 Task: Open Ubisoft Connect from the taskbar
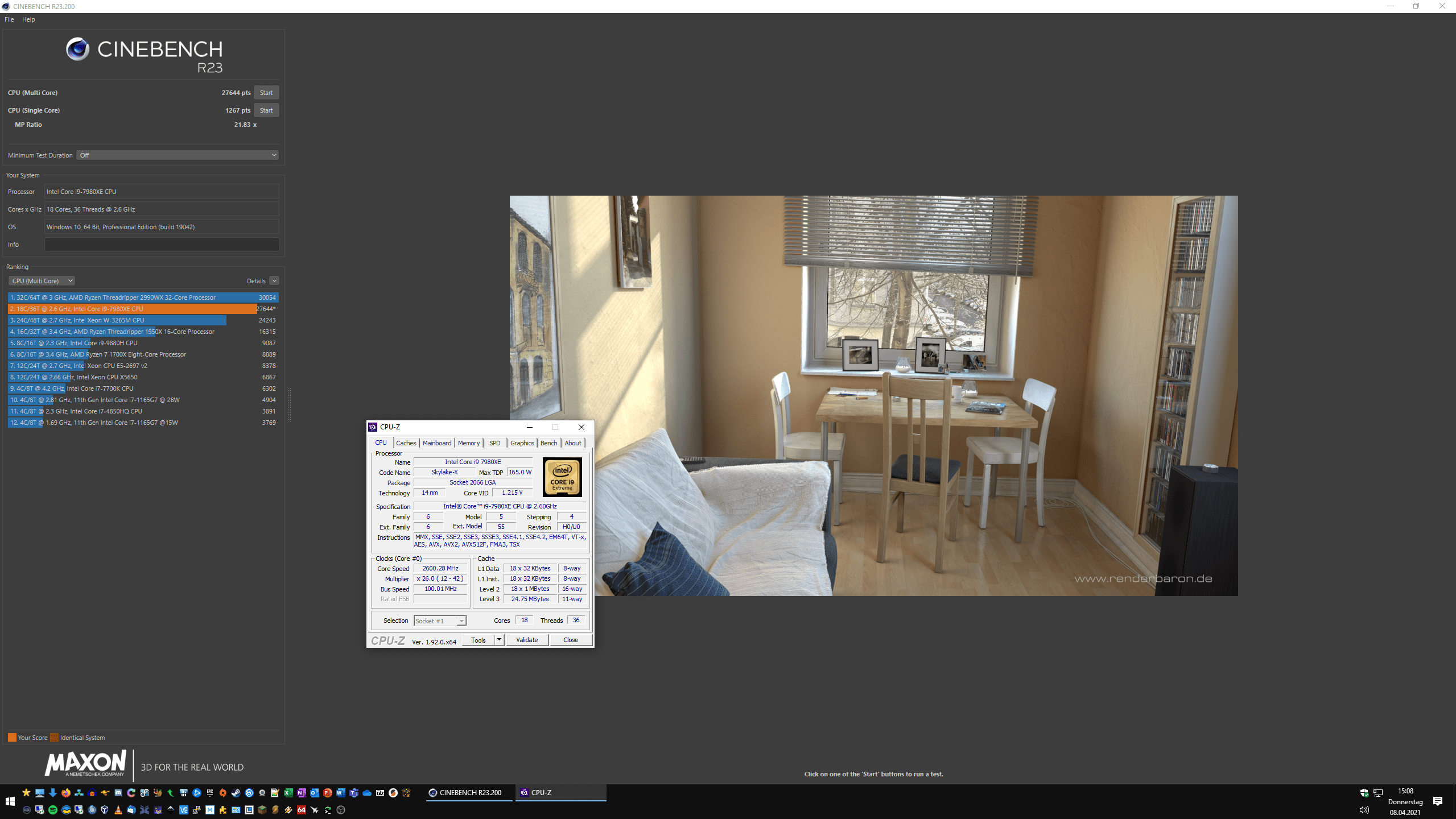point(249,792)
